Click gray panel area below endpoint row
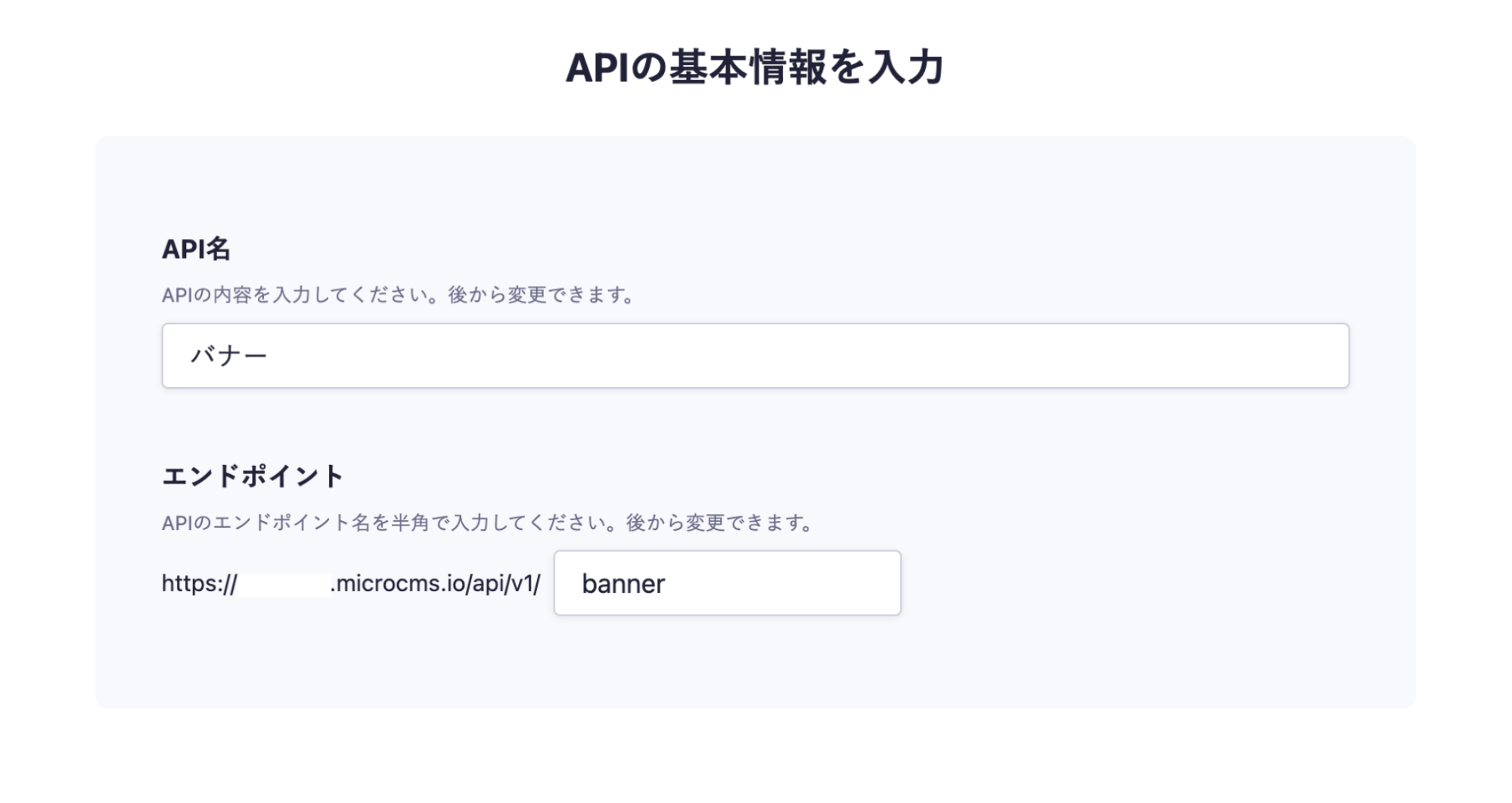 click(755, 665)
